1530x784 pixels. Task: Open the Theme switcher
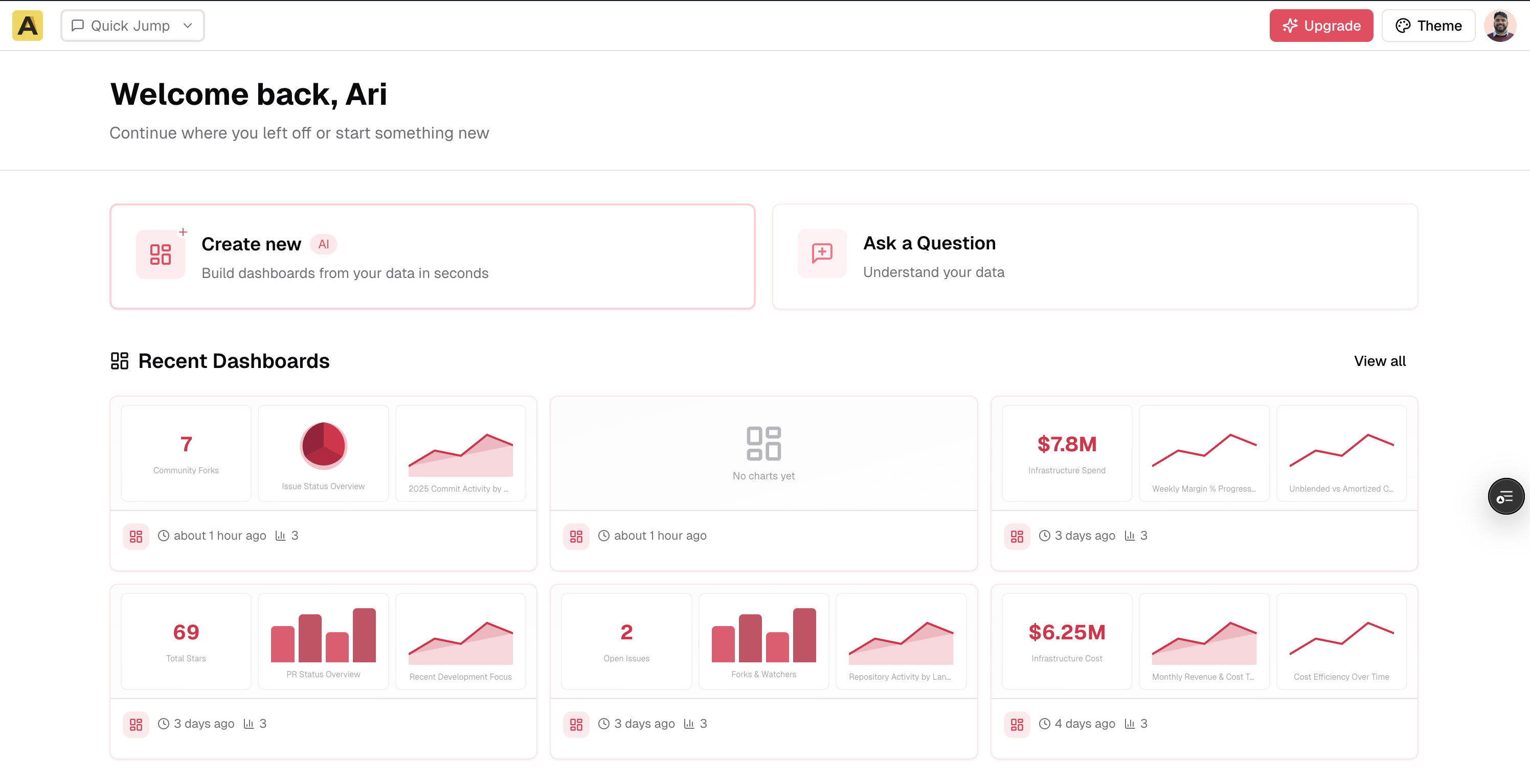(1428, 26)
